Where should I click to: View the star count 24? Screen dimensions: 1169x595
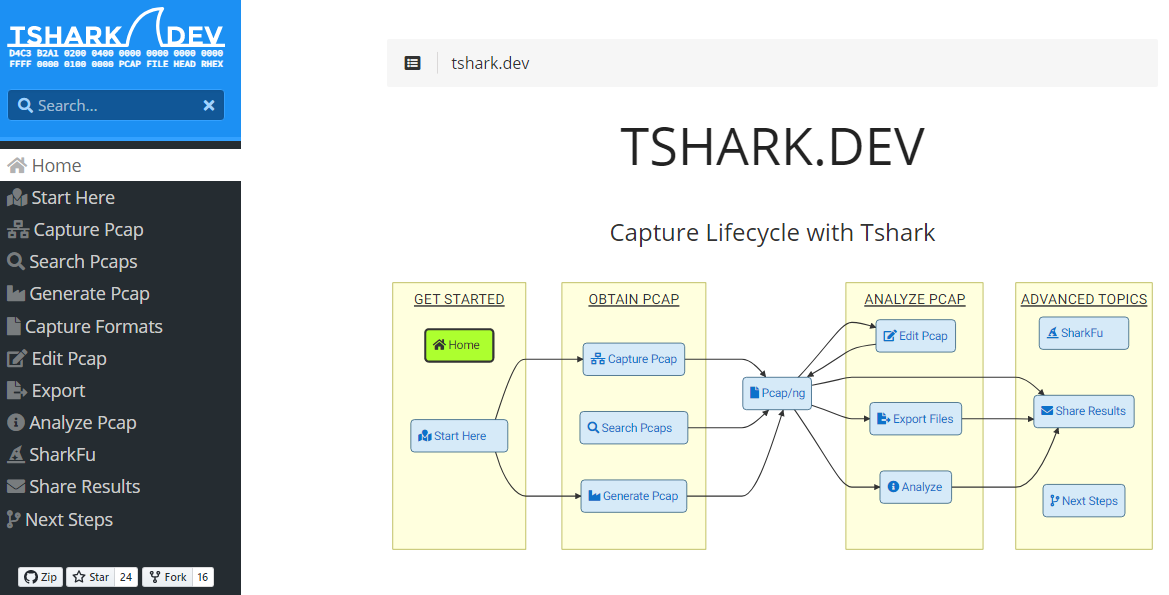pyautogui.click(x=126, y=577)
